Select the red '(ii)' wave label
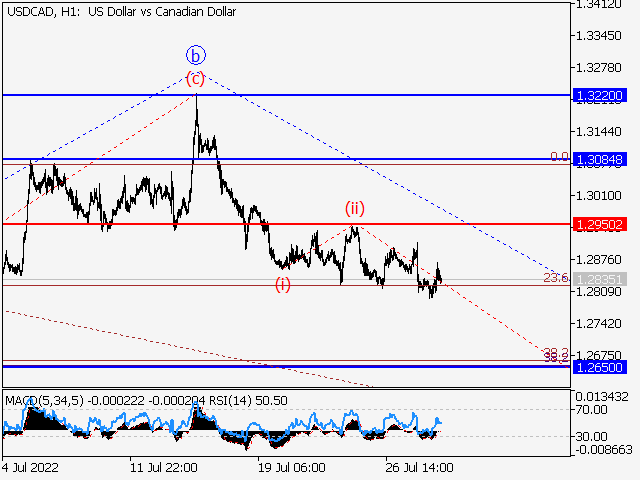Viewport: 640px width, 480px height. tap(354, 208)
